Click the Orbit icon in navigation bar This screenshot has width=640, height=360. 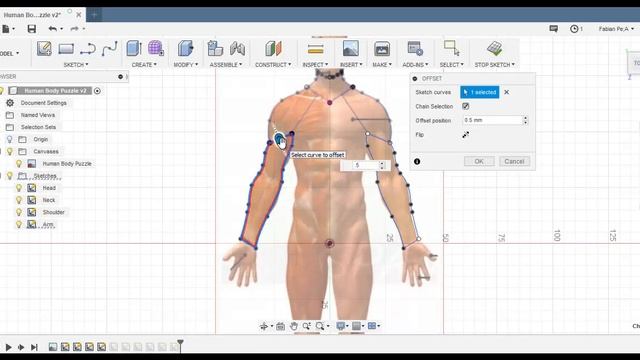264,326
